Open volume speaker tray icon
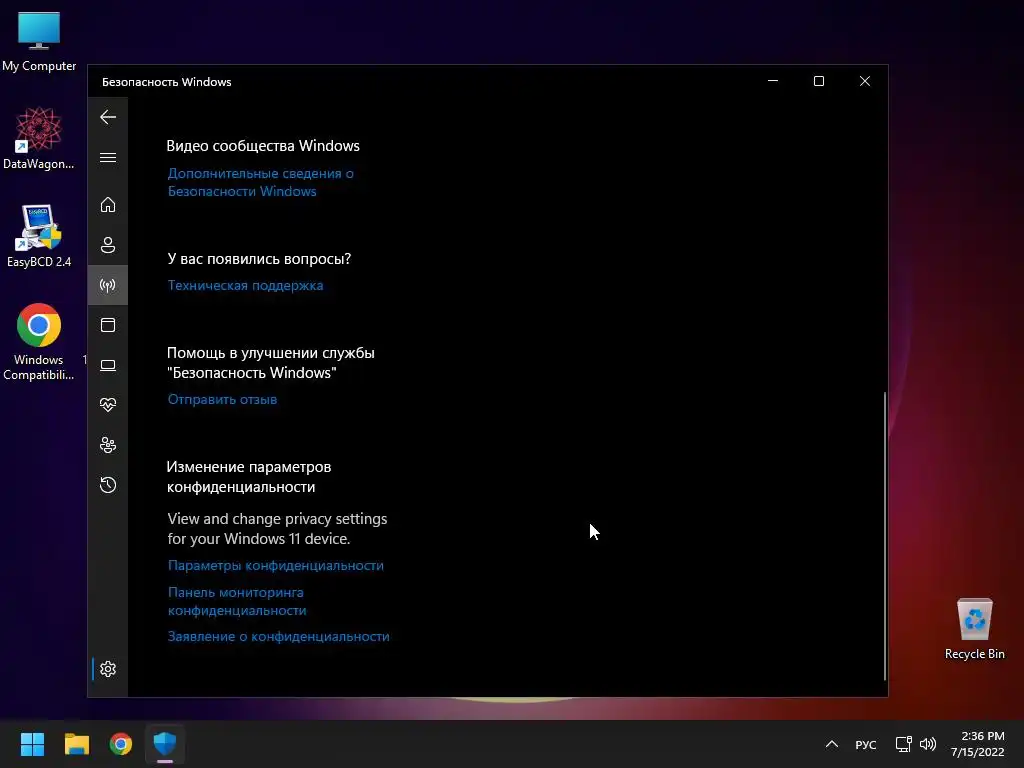This screenshot has width=1024, height=768. [x=927, y=744]
